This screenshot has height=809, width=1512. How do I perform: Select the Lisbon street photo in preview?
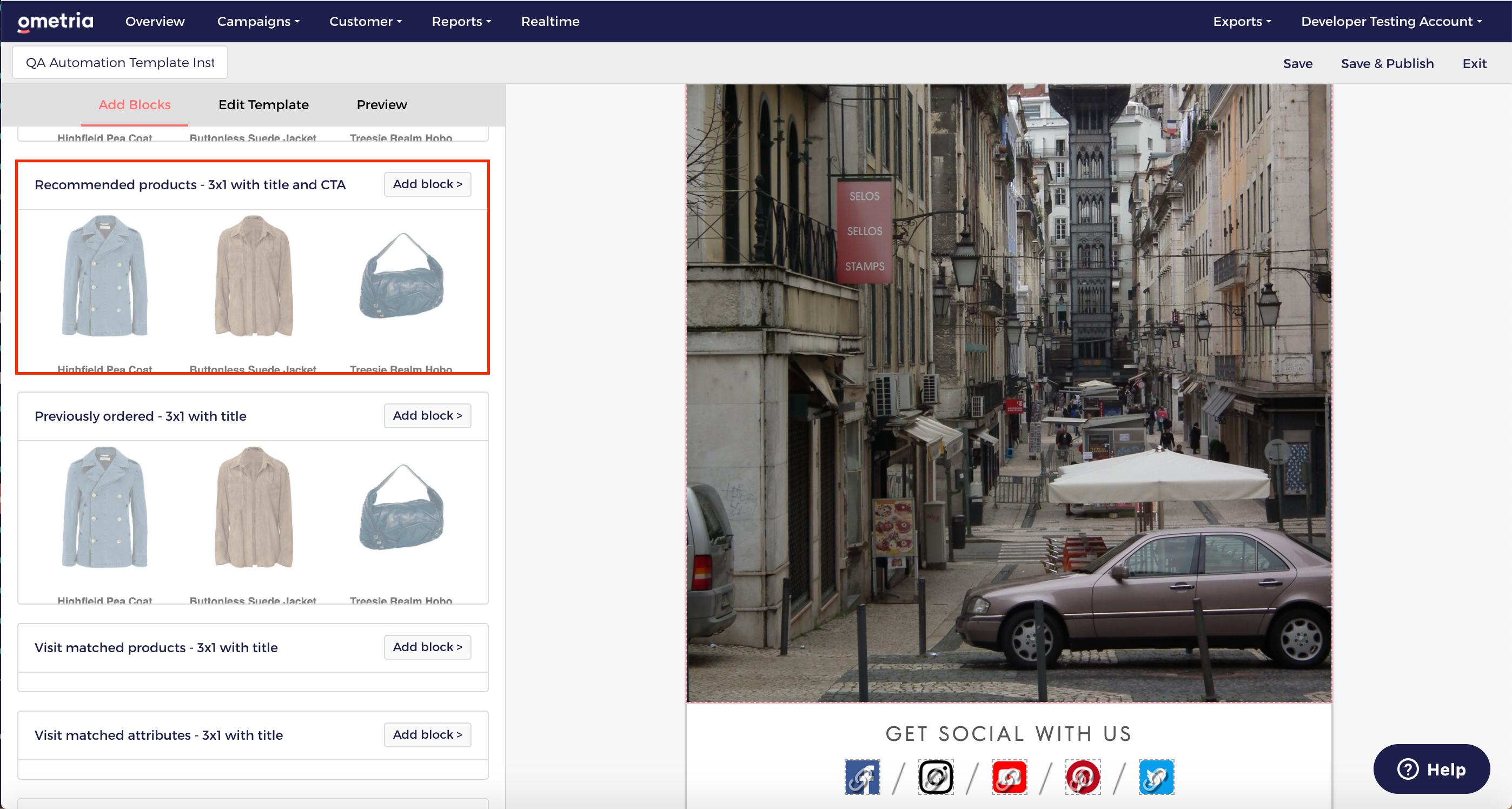click(x=1009, y=393)
